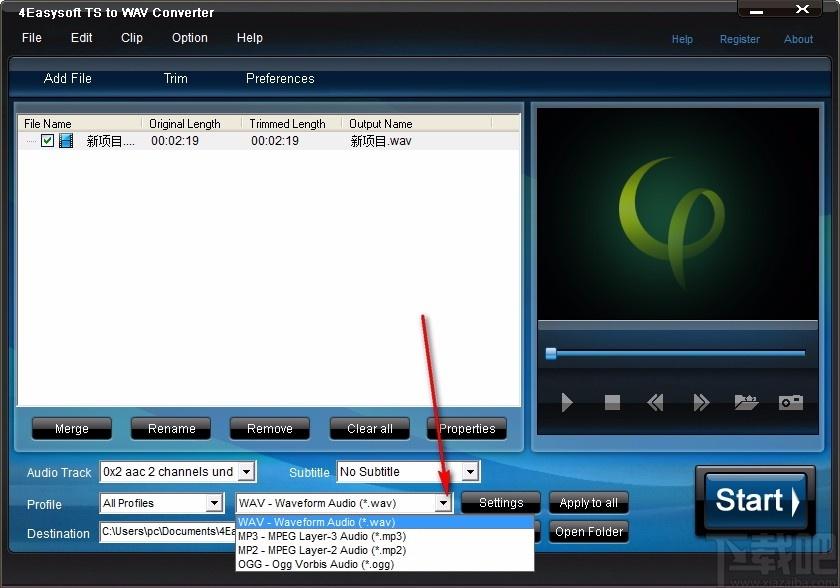Open Preferences from toolbar
Screen dimensions: 840x588
tap(280, 78)
